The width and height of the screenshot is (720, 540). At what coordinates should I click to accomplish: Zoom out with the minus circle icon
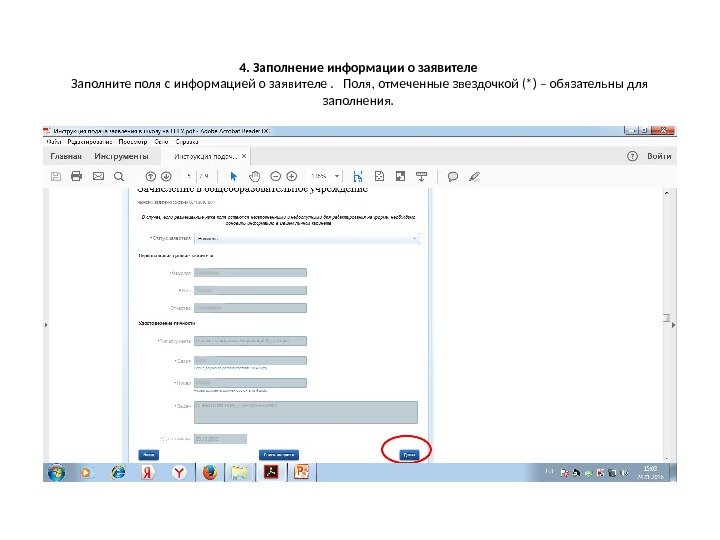click(276, 176)
